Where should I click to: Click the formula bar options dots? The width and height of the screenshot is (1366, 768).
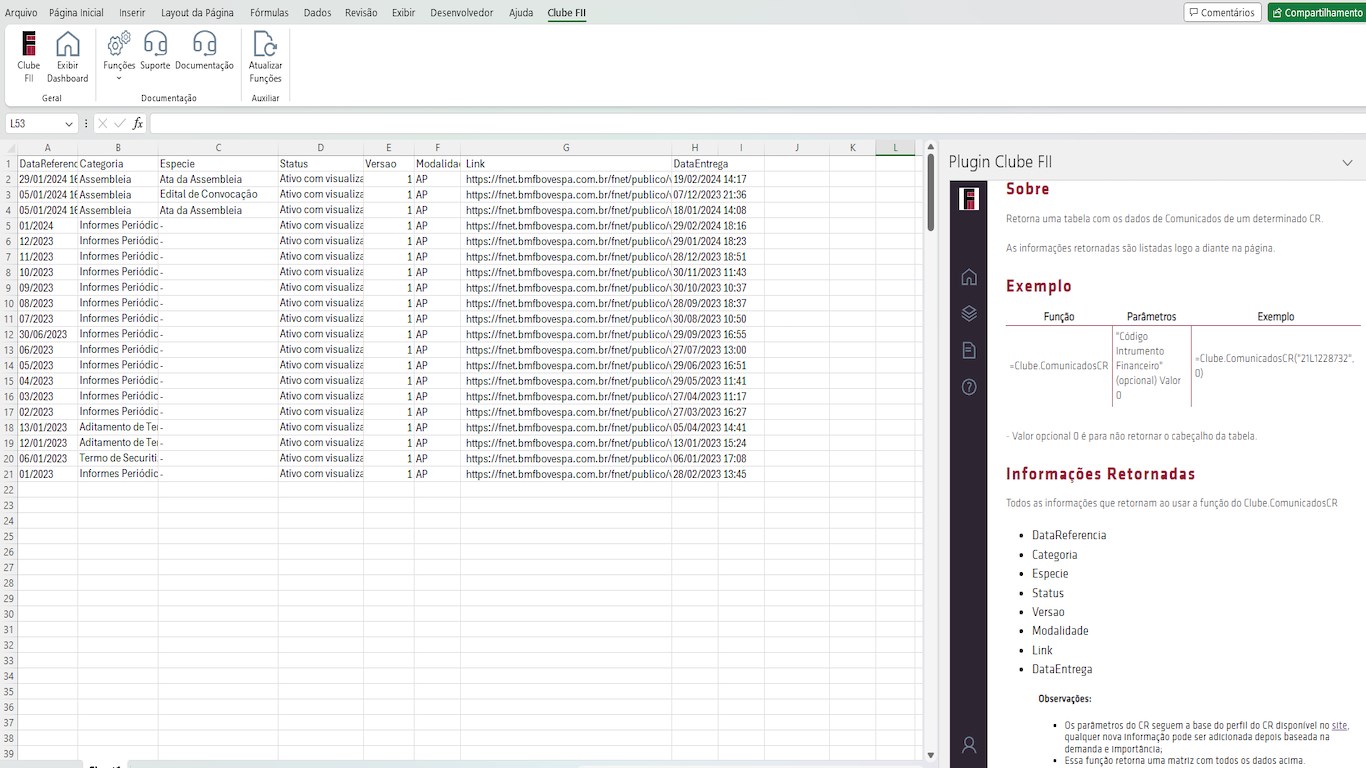86,123
